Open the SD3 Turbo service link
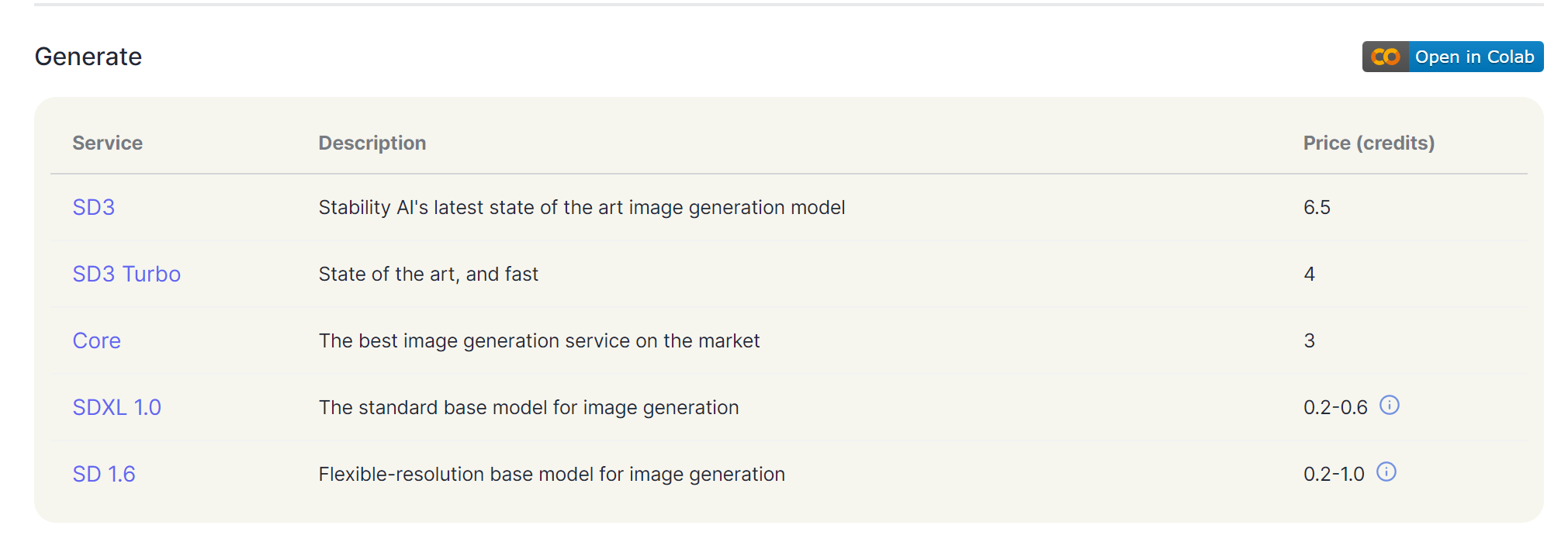The height and width of the screenshot is (539, 1568). pyautogui.click(x=126, y=274)
